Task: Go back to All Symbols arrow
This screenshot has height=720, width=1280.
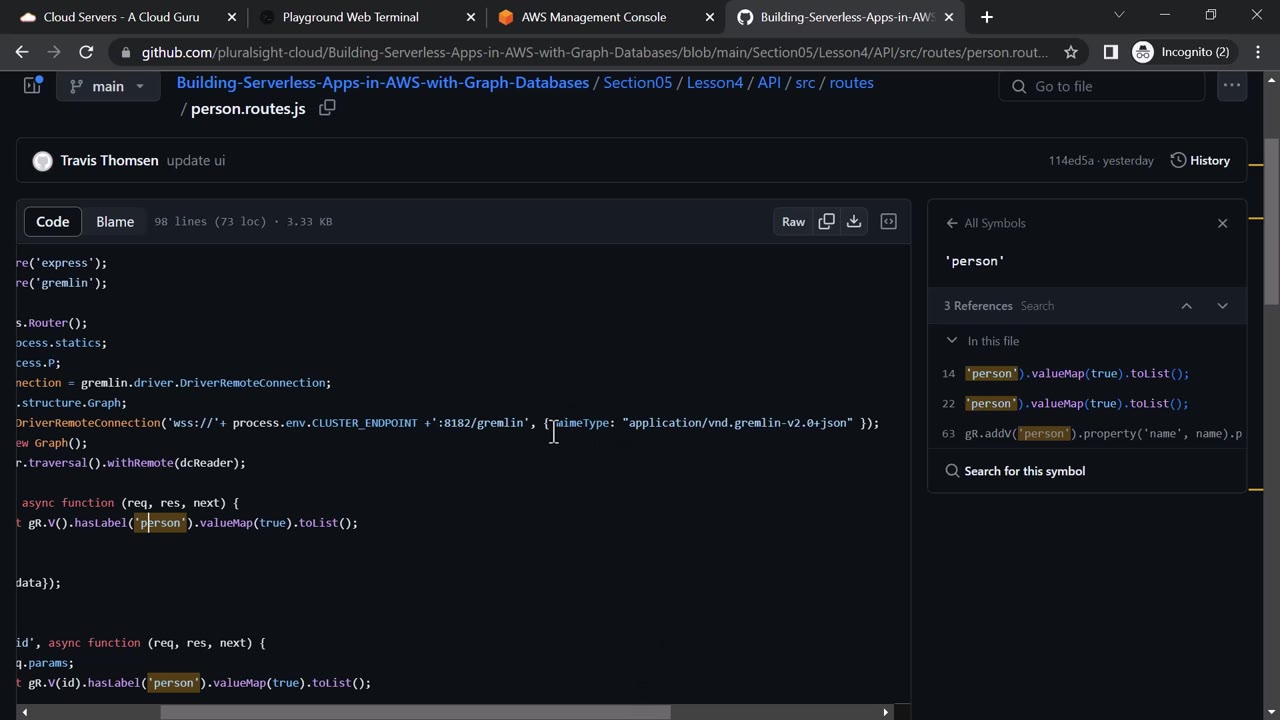Action: point(952,223)
